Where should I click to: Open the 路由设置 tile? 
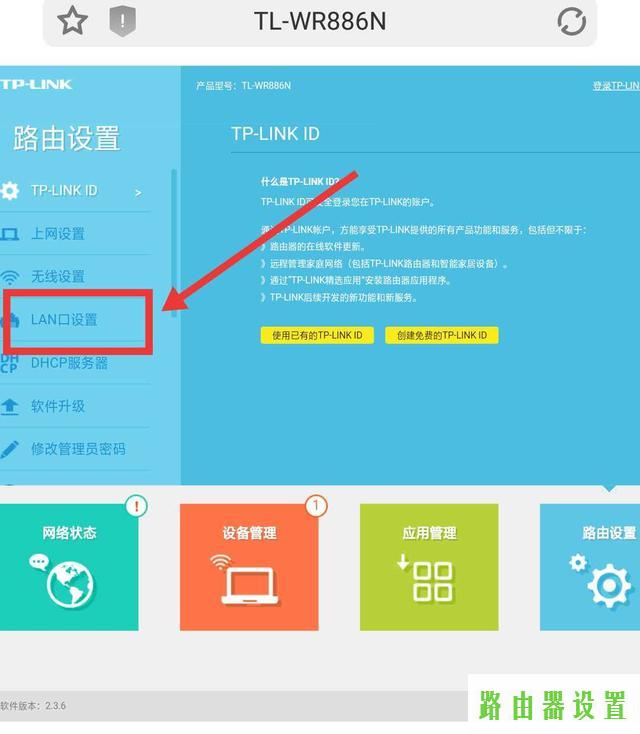coord(590,567)
